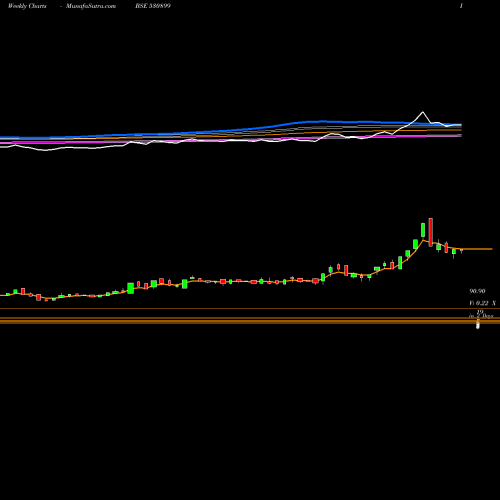Image resolution: width=500 pixels, height=500 pixels.
Task: Click the 'BSE 539899' symbol label
Action: click(x=153, y=6)
